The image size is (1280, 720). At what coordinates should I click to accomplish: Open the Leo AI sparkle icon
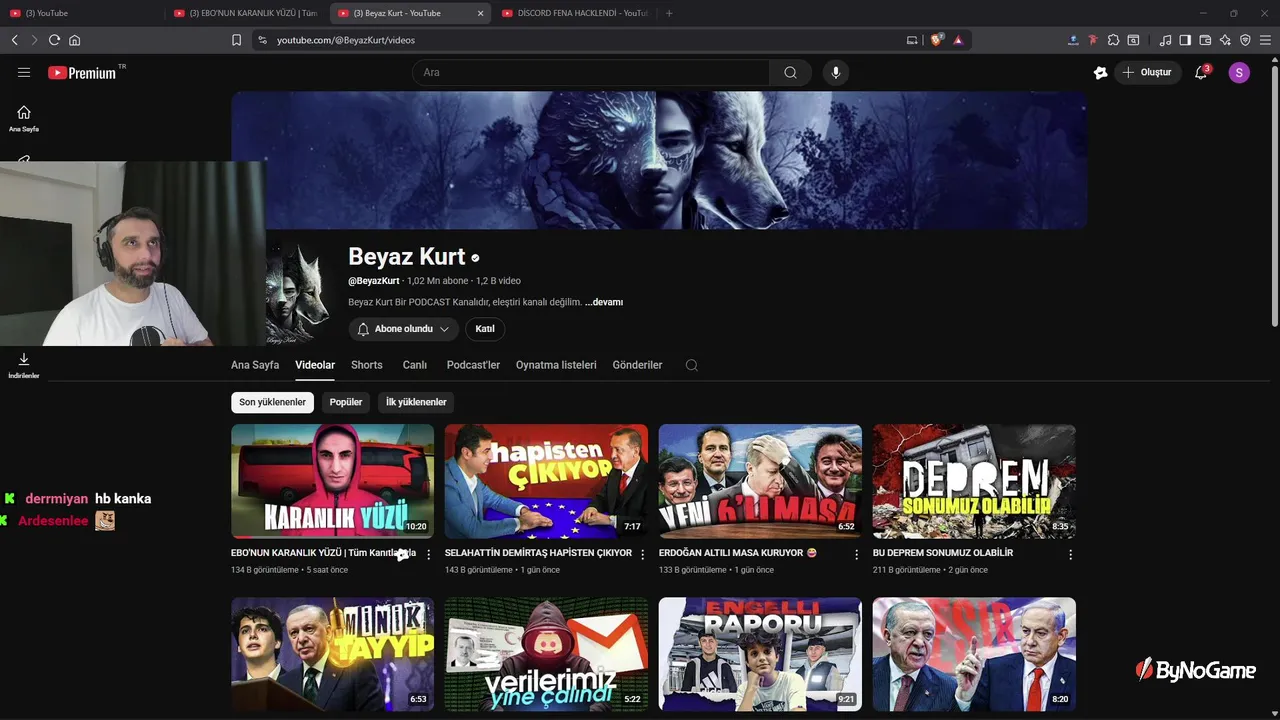coord(1225,40)
